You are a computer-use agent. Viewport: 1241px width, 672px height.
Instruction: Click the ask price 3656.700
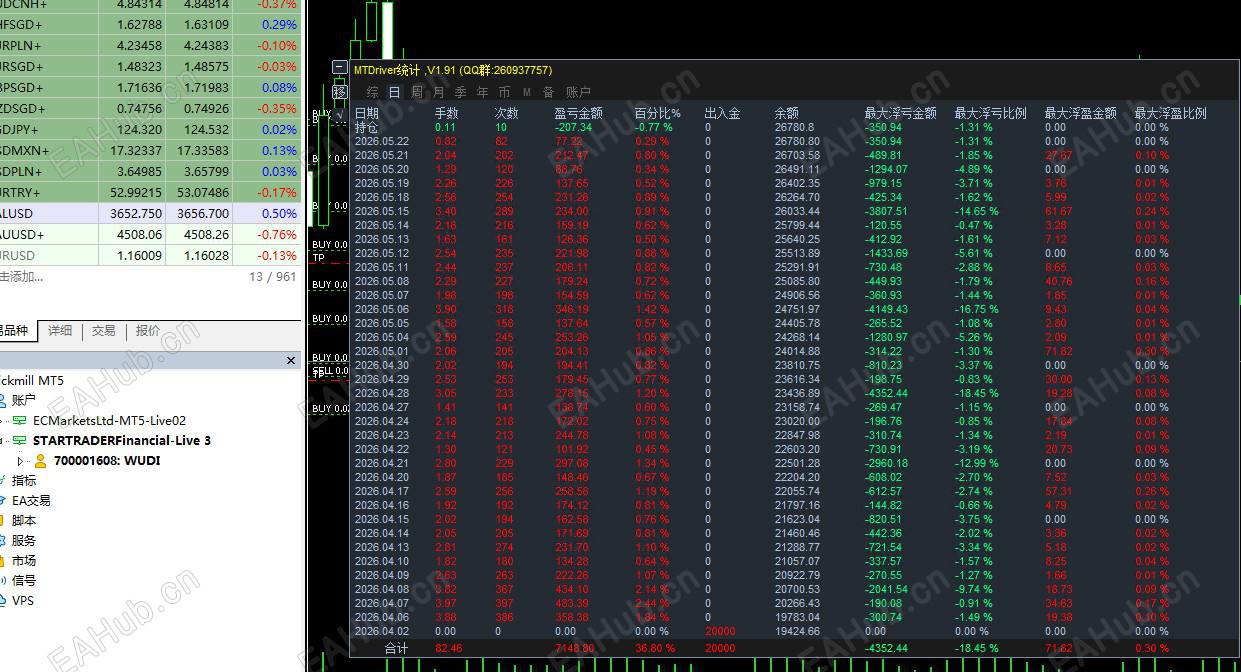click(x=203, y=214)
